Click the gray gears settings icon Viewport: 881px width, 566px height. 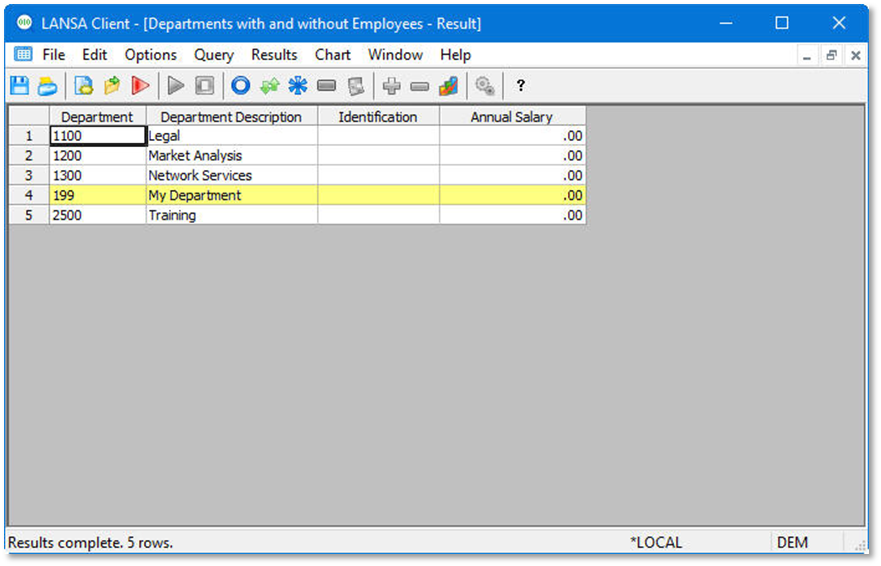[x=485, y=86]
